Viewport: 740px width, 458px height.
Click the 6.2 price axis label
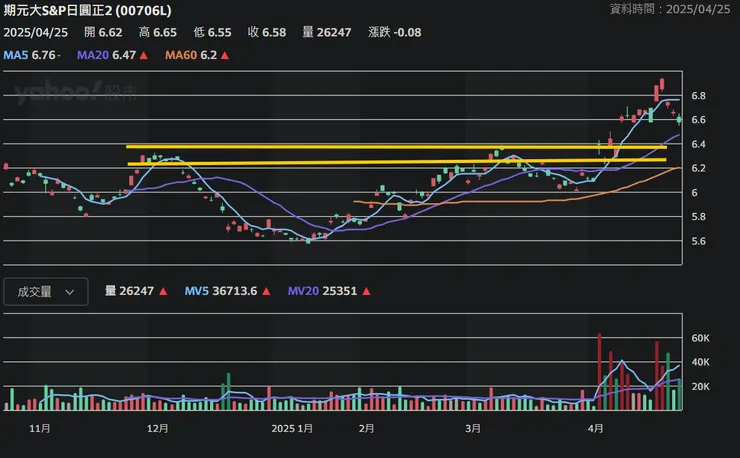tap(698, 169)
